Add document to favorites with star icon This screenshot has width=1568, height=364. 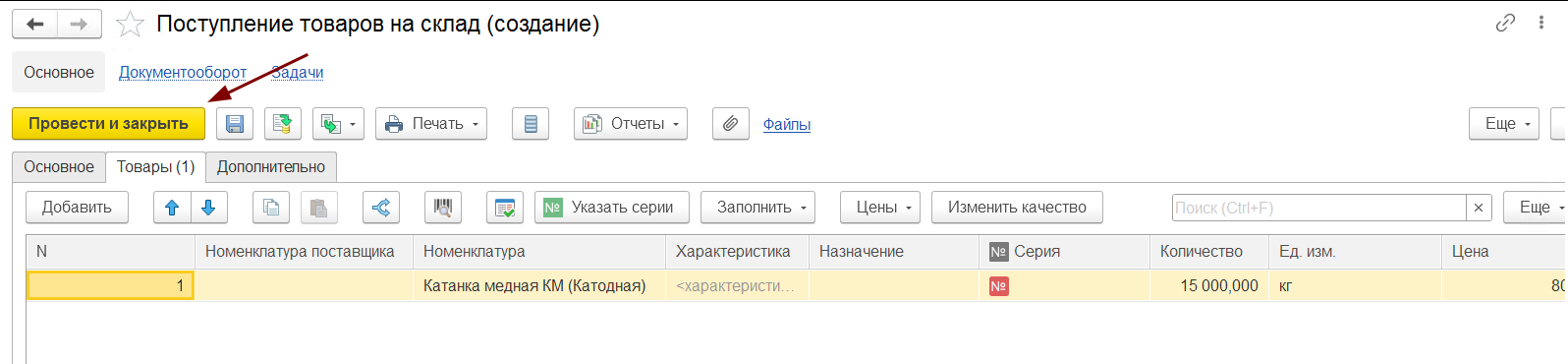(x=131, y=25)
